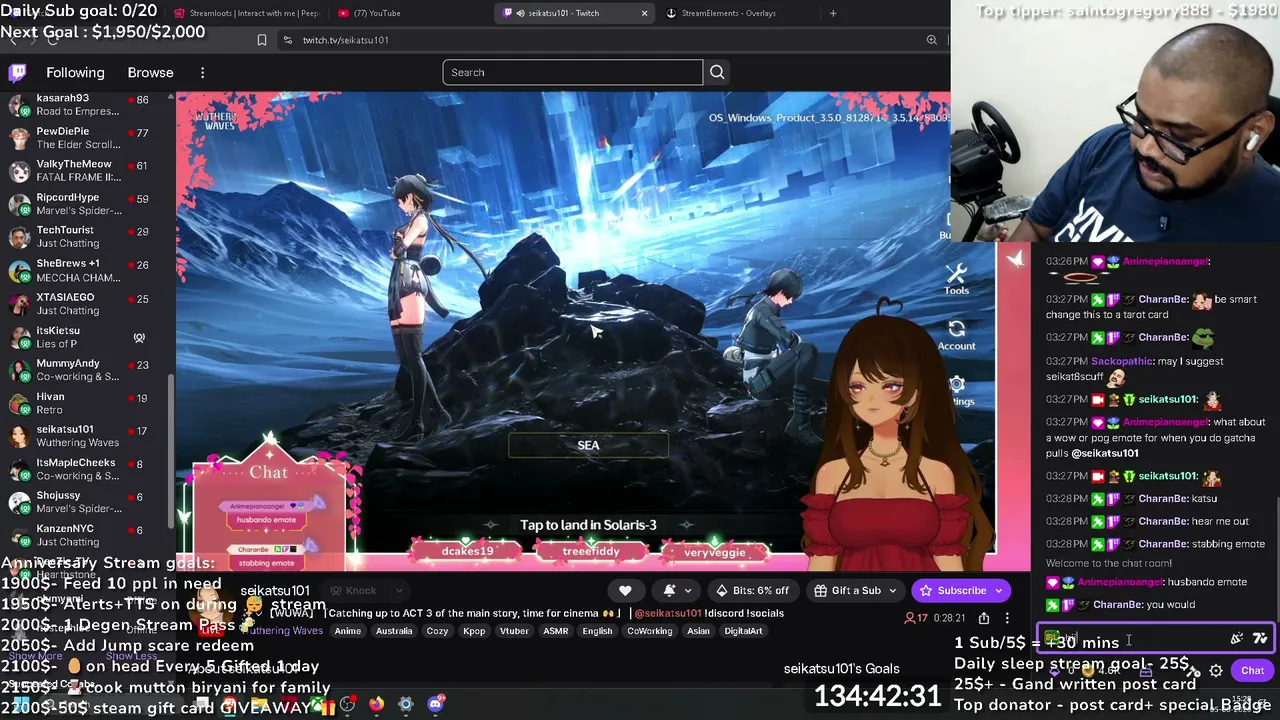
Task: Open the emote picker in chat input
Action: 1237,639
